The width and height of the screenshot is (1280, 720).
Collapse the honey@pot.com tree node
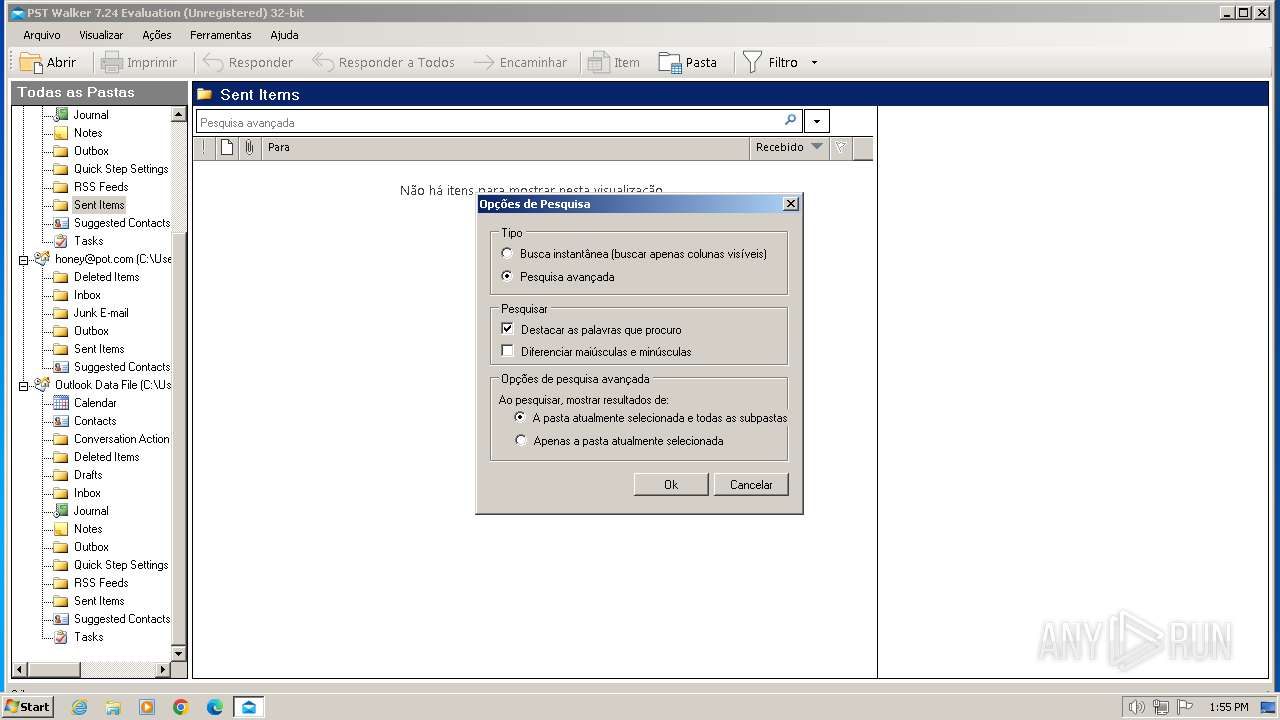[24, 259]
